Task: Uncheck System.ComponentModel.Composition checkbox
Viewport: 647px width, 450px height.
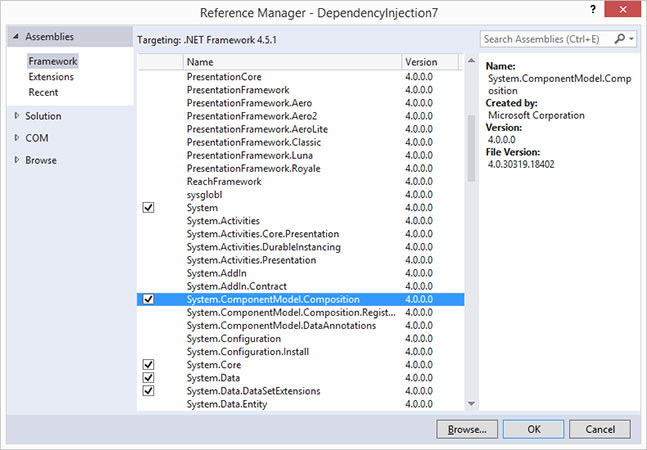Action: [x=149, y=299]
